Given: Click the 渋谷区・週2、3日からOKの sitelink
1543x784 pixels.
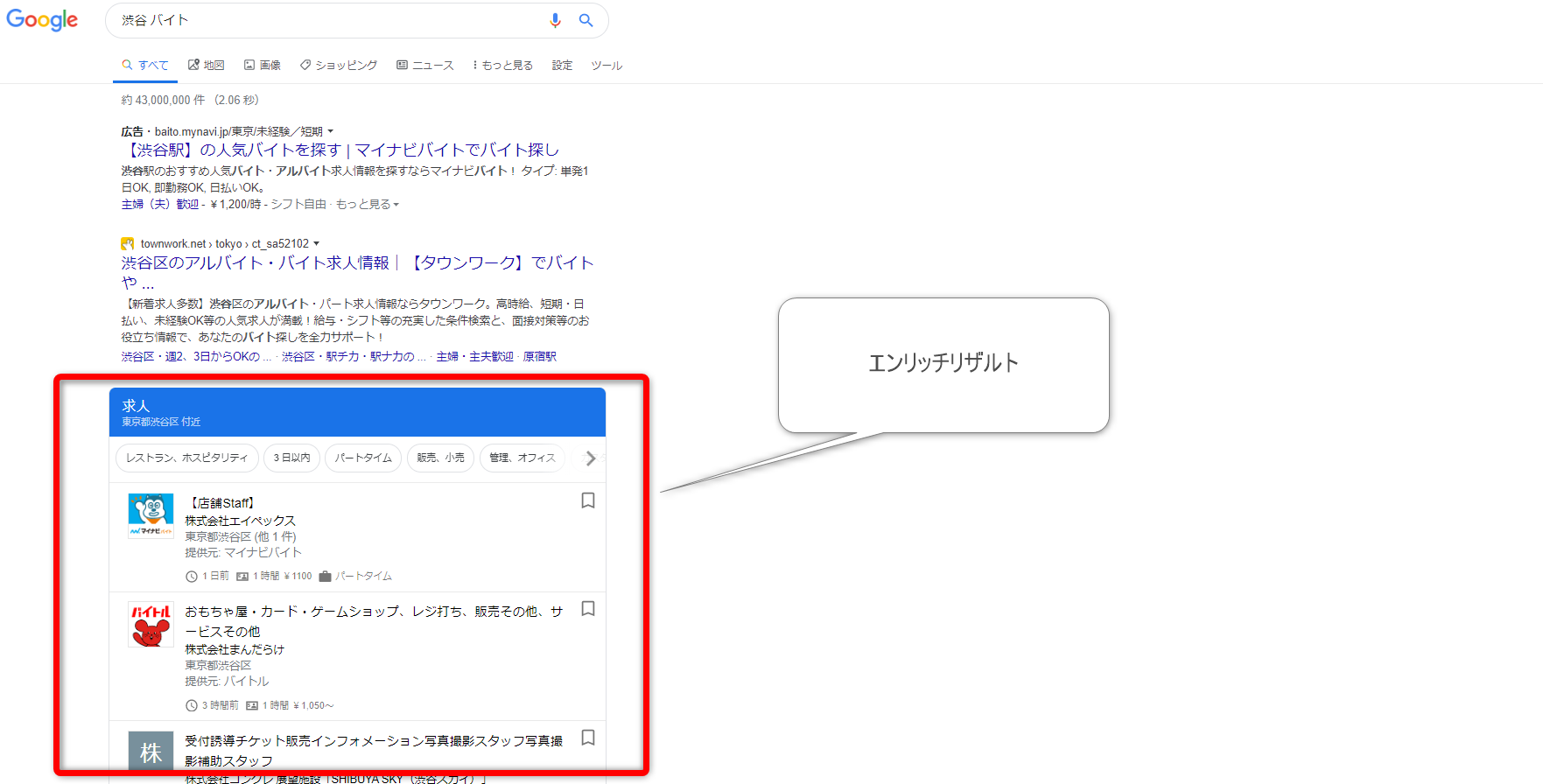Looking at the screenshot, I should pyautogui.click(x=196, y=356).
